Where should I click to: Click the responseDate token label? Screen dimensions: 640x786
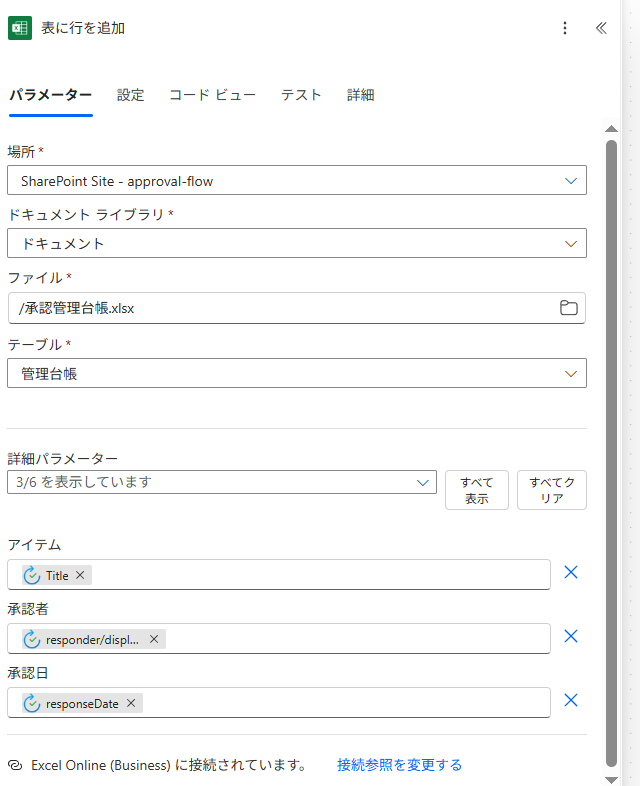coord(82,704)
